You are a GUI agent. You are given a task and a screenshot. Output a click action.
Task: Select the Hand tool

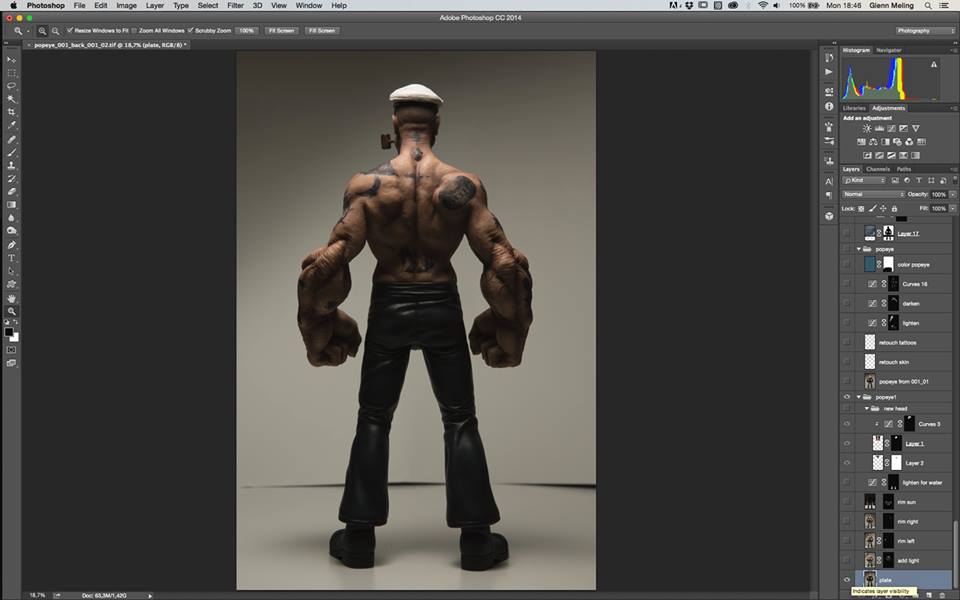point(12,298)
